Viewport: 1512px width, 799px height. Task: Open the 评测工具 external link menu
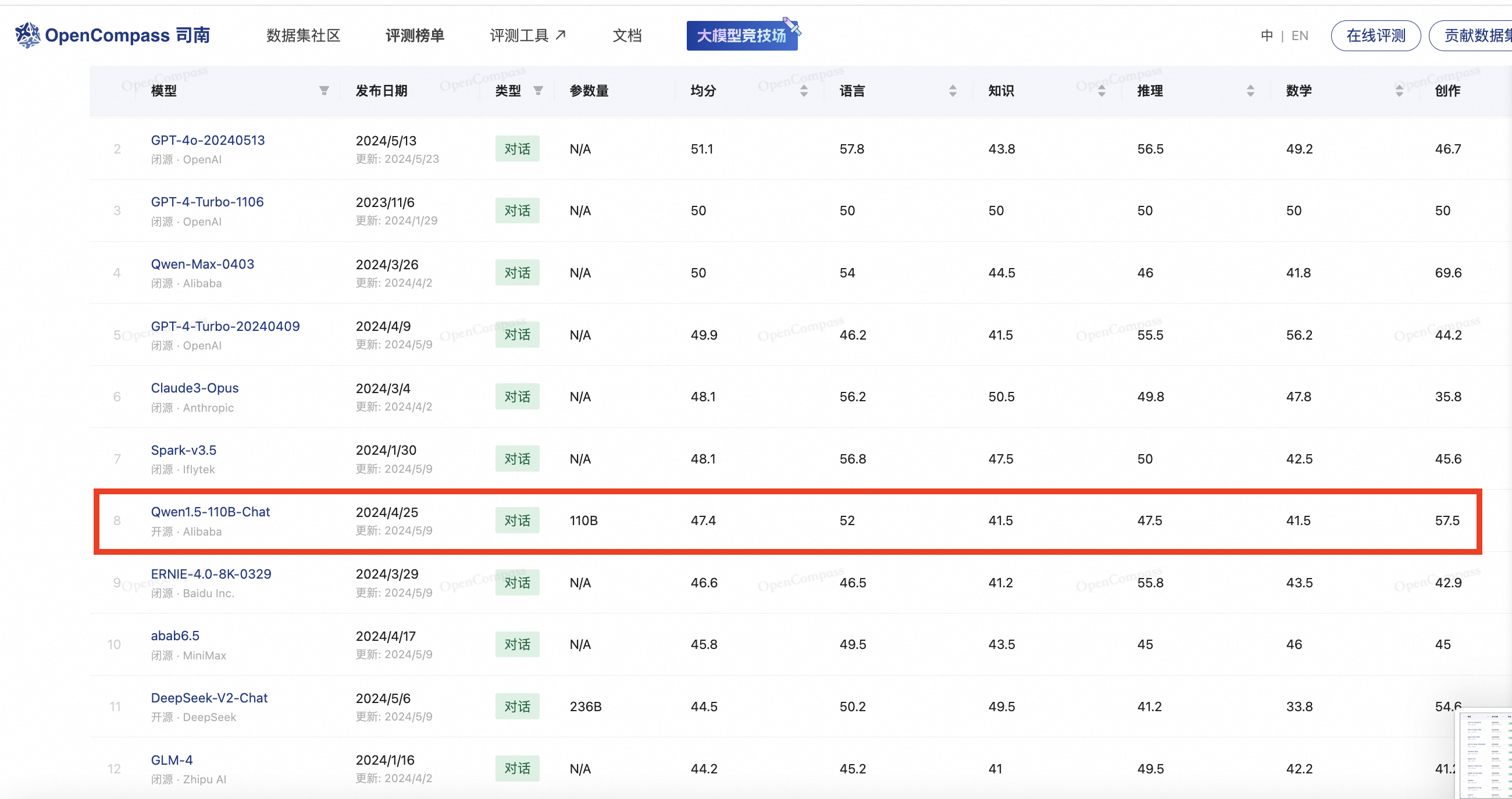tap(527, 36)
